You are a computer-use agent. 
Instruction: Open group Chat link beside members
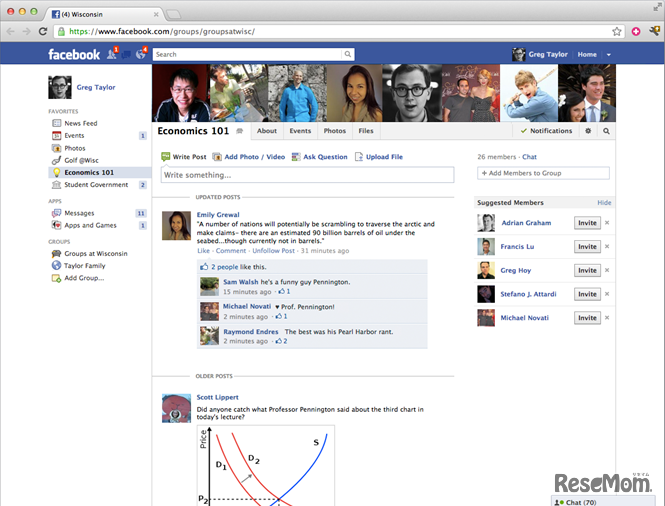(529, 157)
